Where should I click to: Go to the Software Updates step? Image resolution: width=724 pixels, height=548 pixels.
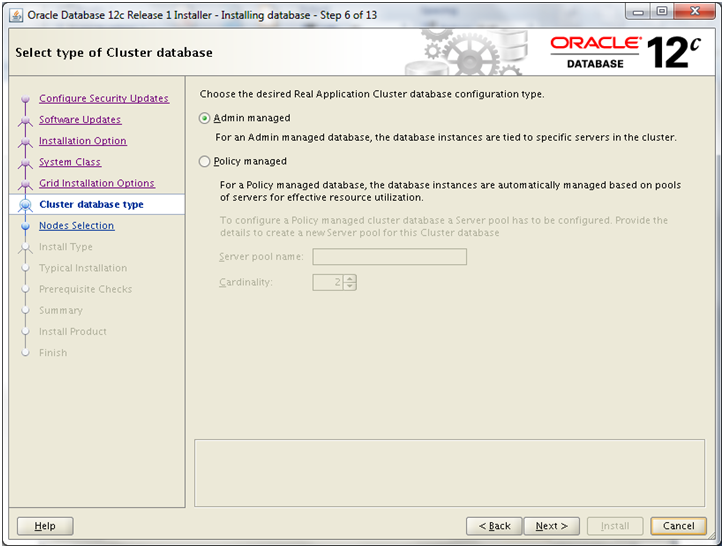tap(80, 120)
